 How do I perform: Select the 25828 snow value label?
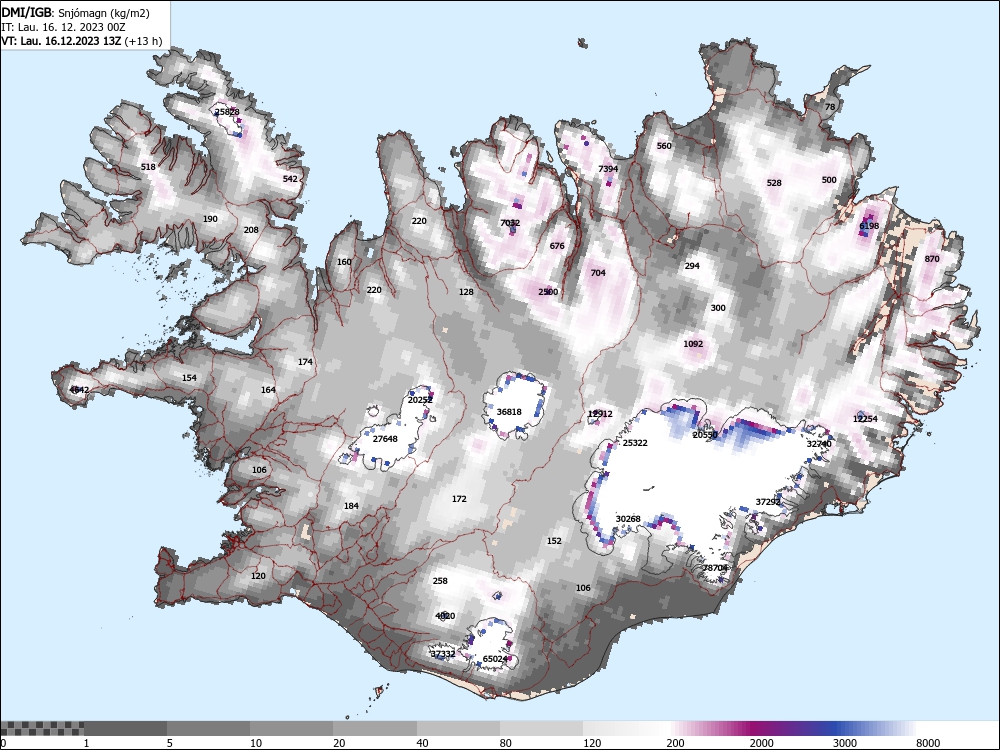click(x=227, y=112)
